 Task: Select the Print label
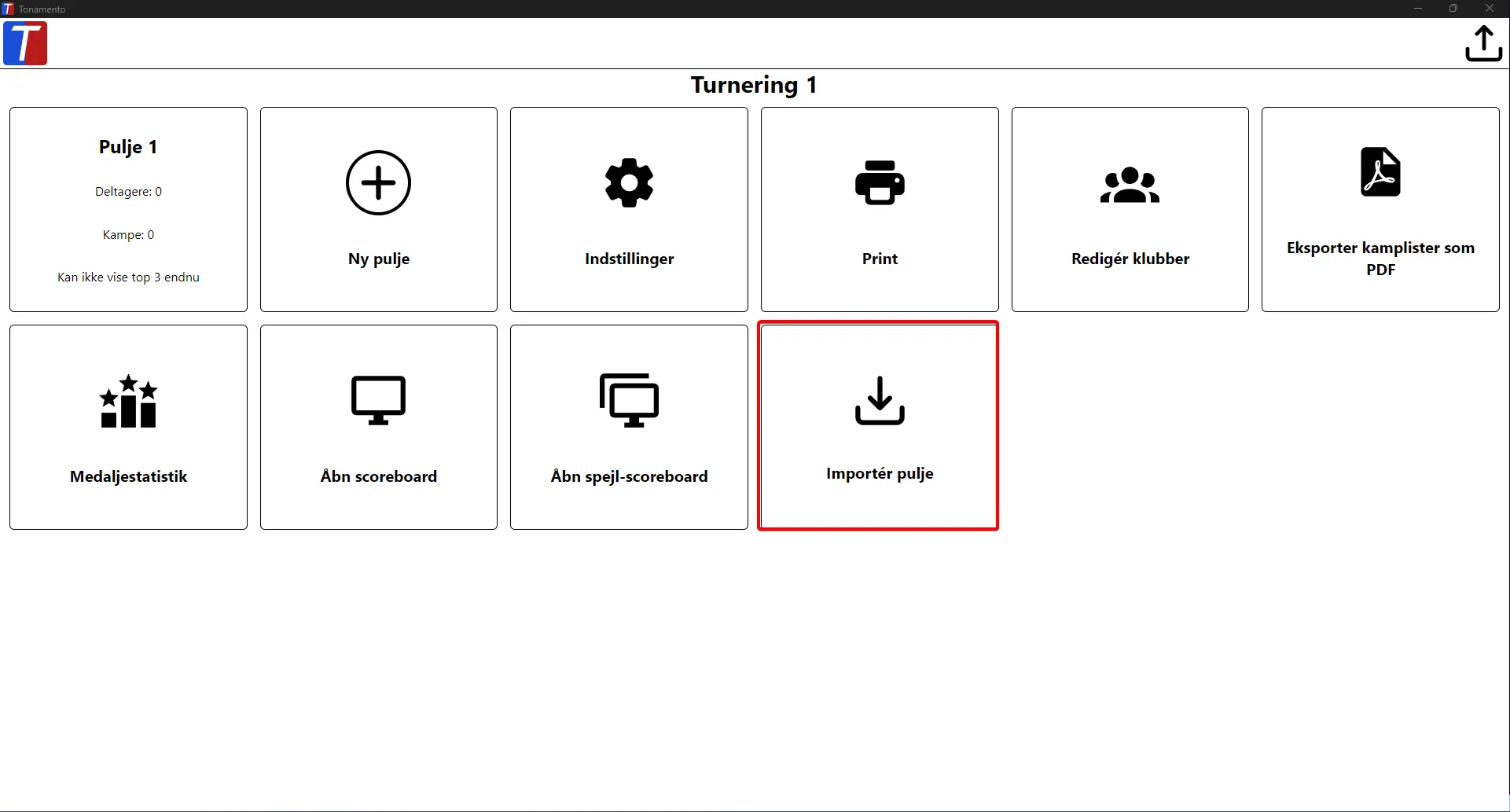[x=880, y=259]
